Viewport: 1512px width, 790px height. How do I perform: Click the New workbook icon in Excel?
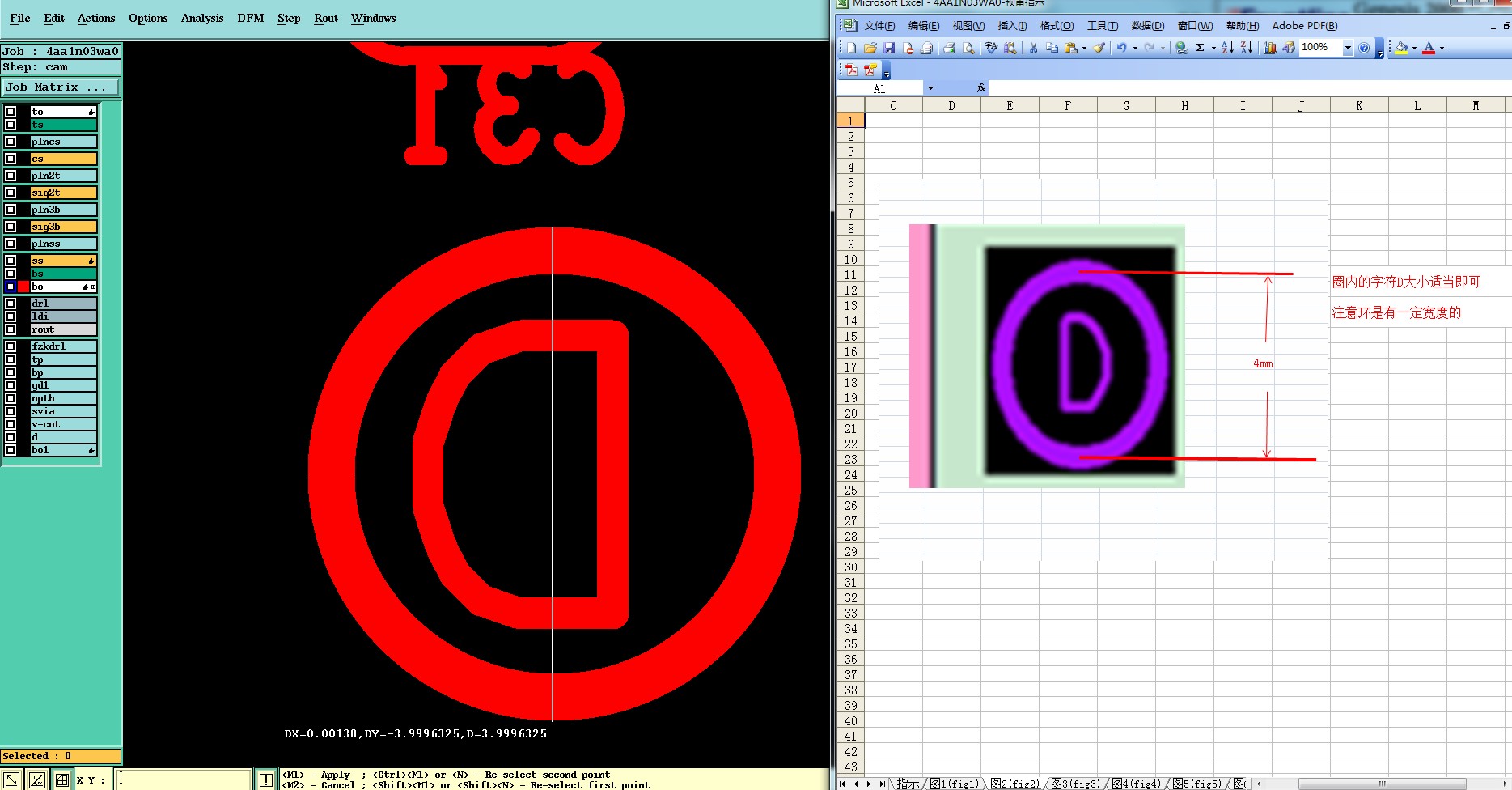coord(852,48)
